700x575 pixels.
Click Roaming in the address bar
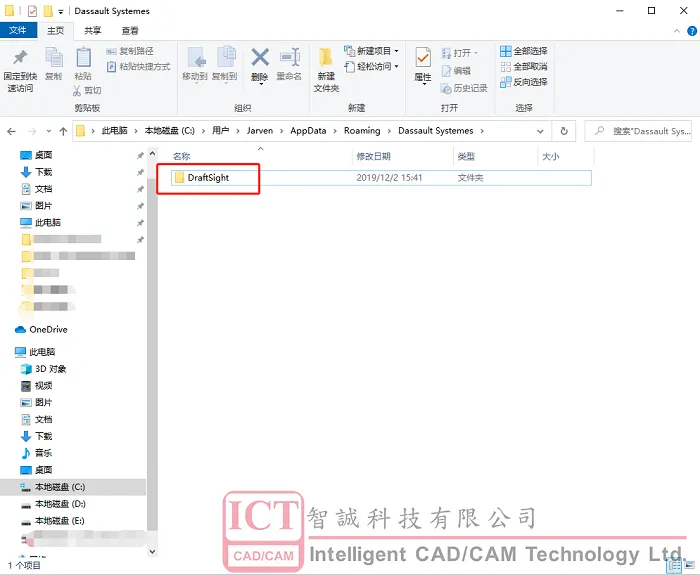[362, 131]
